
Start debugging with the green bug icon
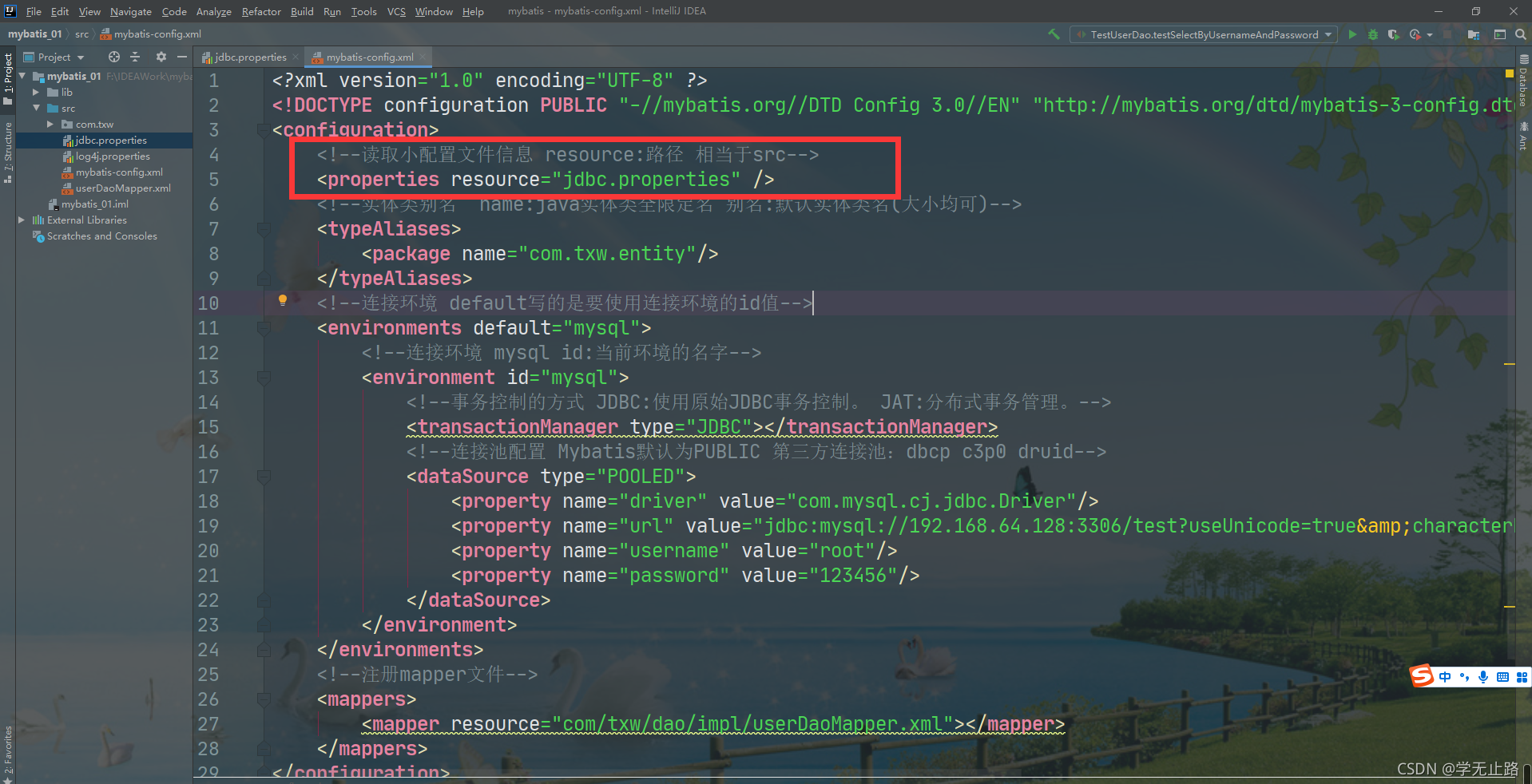pos(1373,34)
